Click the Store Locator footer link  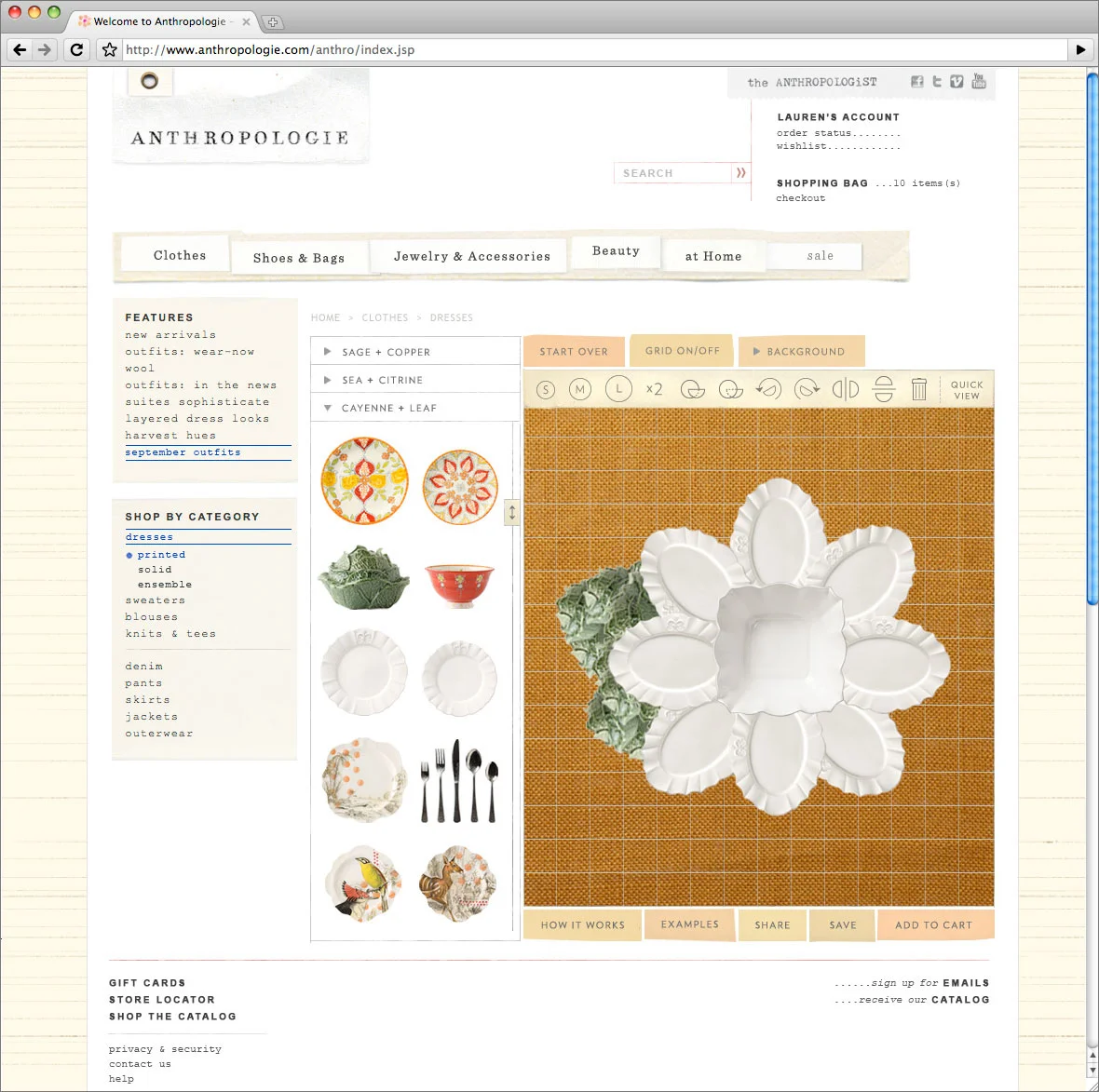pos(162,1000)
